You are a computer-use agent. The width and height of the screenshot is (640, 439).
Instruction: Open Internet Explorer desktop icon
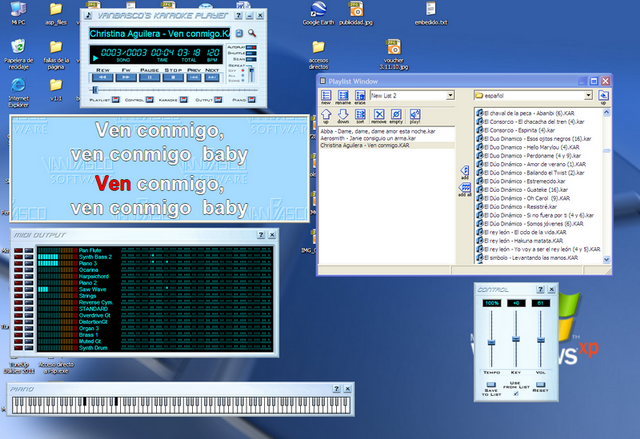(x=19, y=92)
